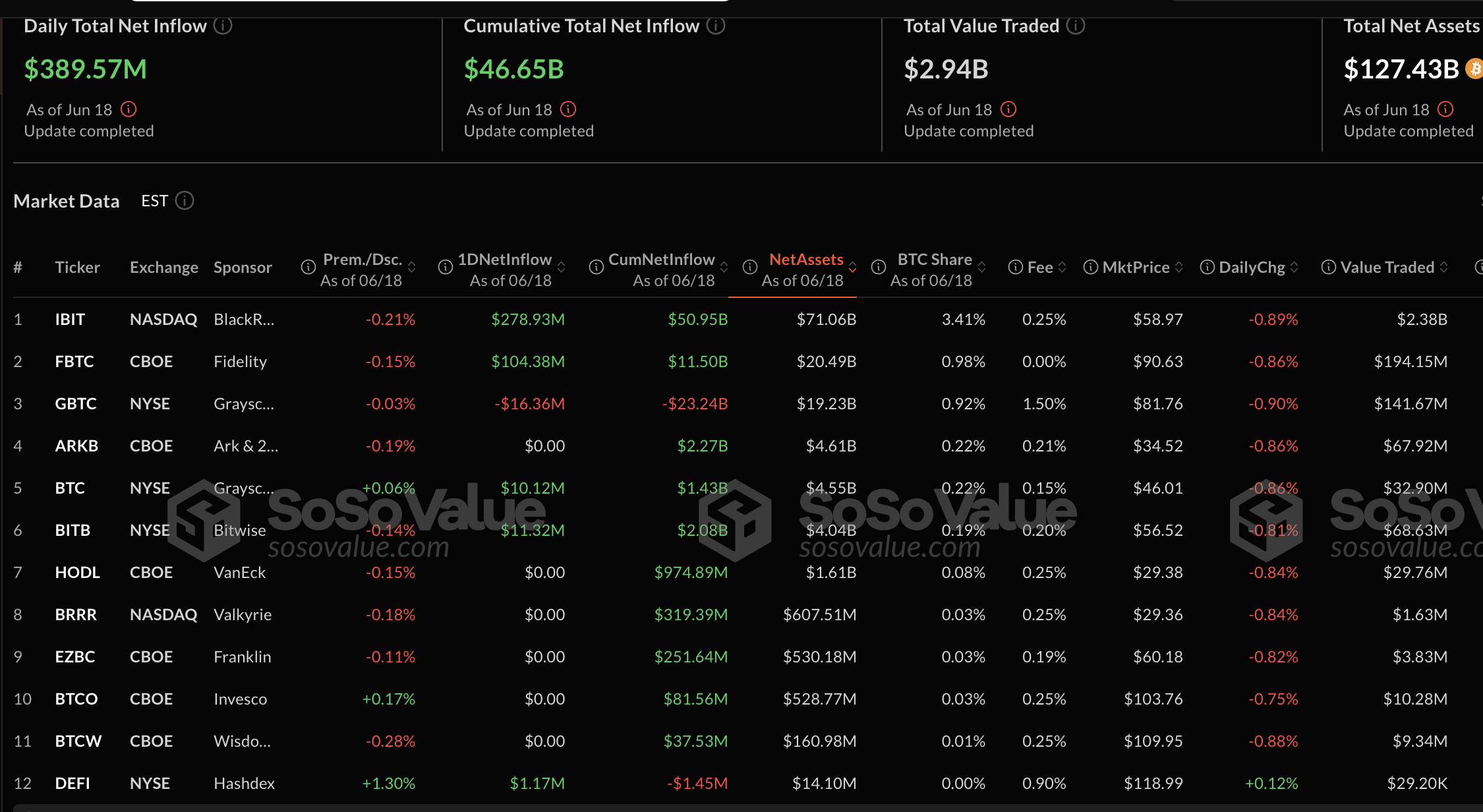This screenshot has width=1483, height=812.
Task: Open the DEFI ticker row
Action: (73, 784)
